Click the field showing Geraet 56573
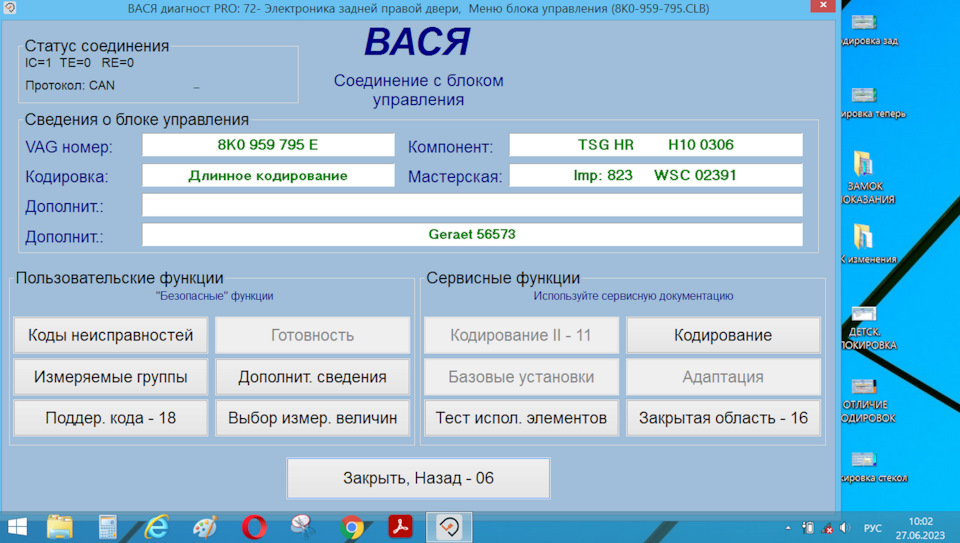 click(x=472, y=234)
